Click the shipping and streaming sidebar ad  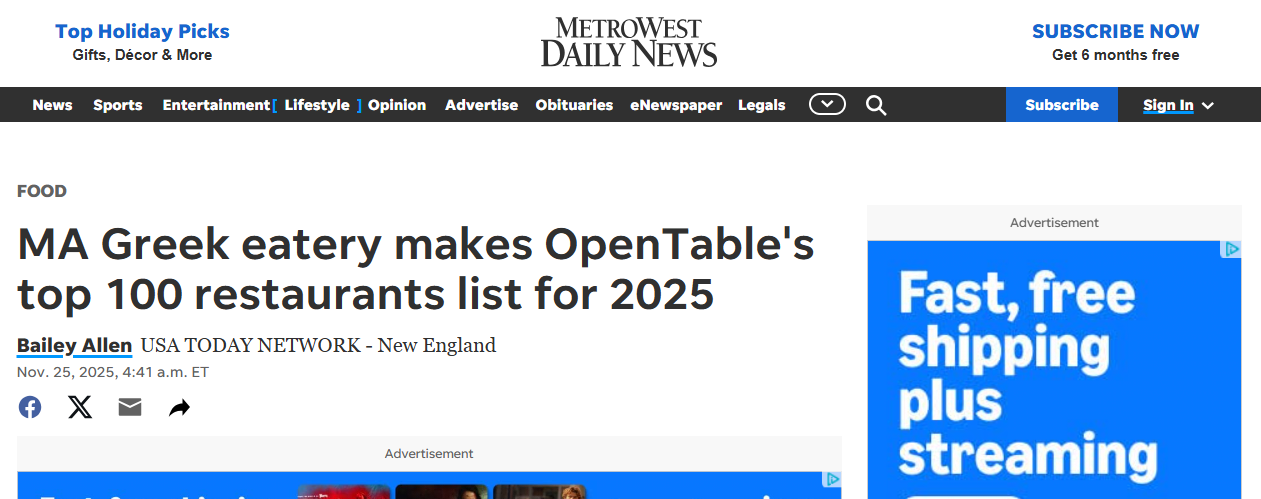coord(1054,369)
